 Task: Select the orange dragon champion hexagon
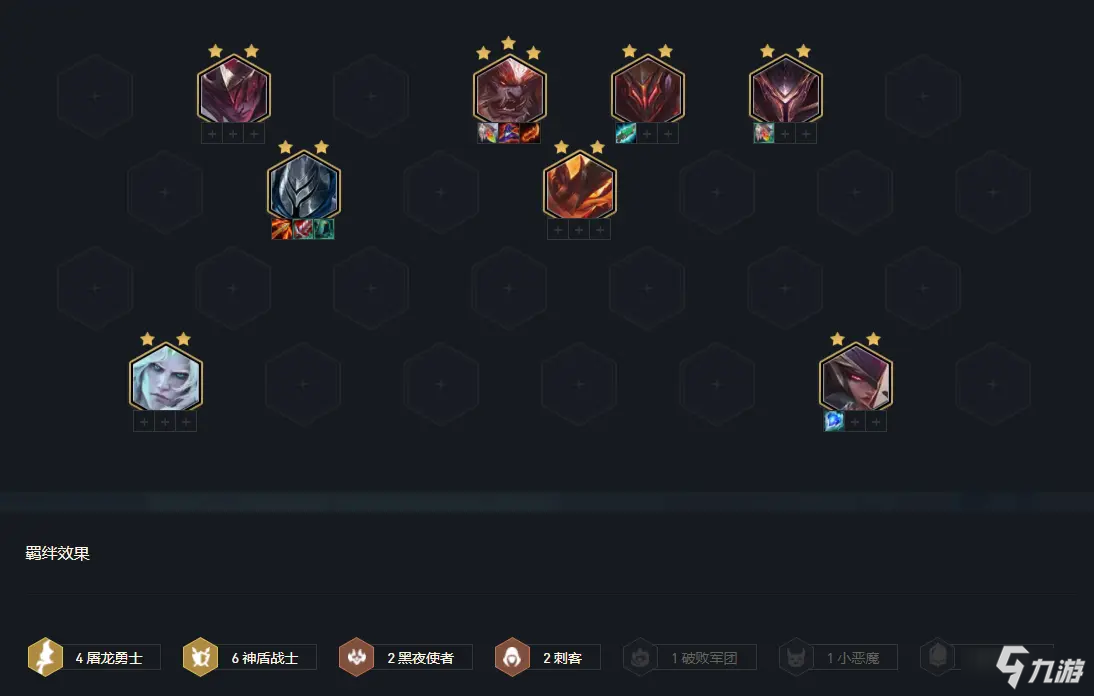click(x=579, y=186)
